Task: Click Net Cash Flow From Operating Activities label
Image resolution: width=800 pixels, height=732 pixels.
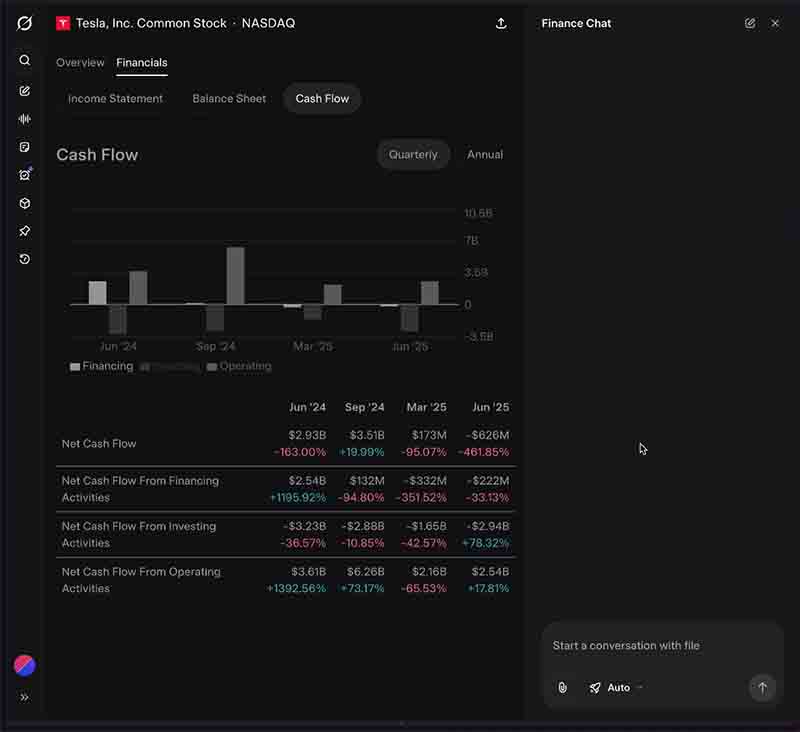Action: [x=141, y=580]
